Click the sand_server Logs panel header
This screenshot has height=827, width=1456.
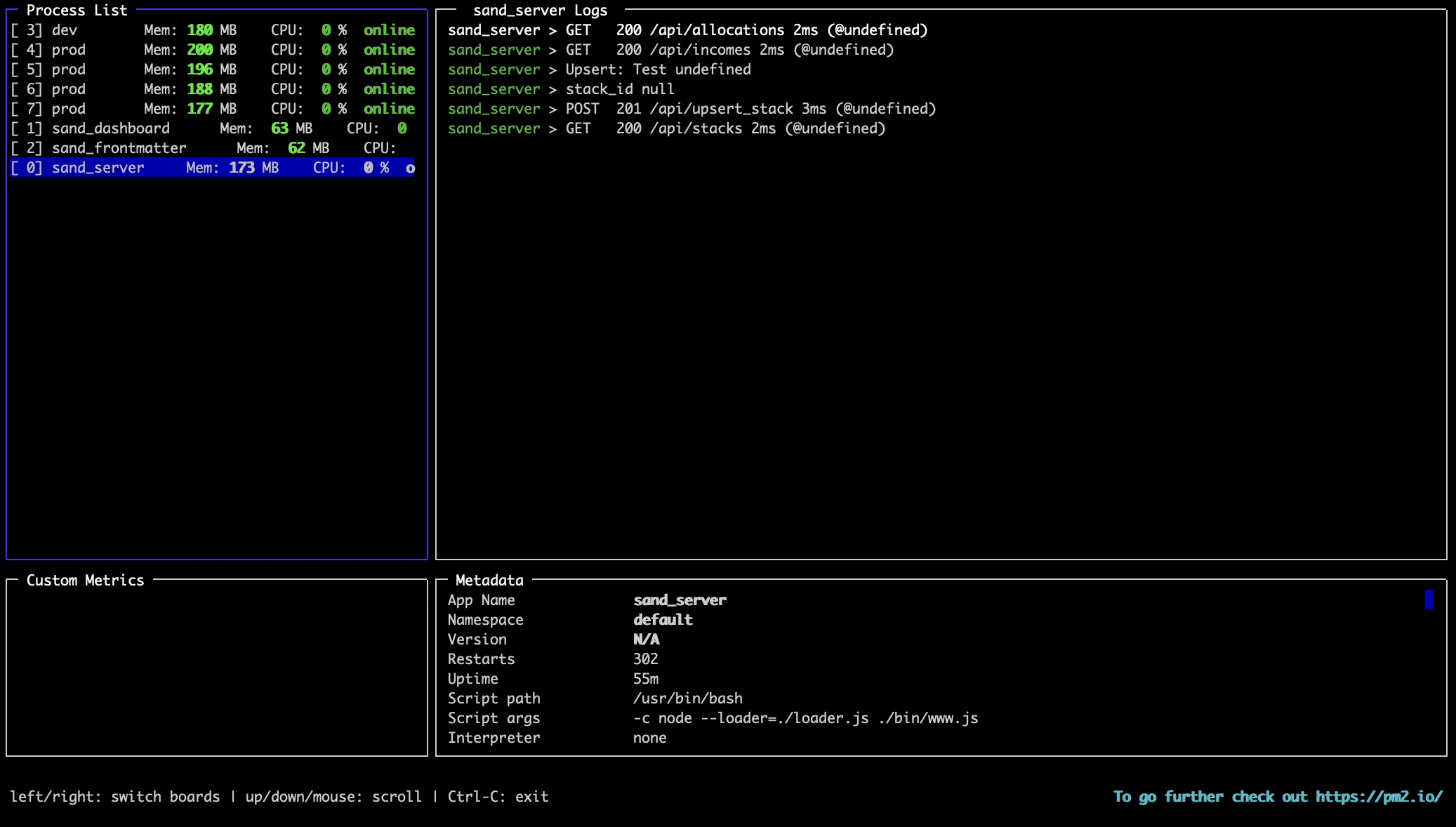[541, 11]
